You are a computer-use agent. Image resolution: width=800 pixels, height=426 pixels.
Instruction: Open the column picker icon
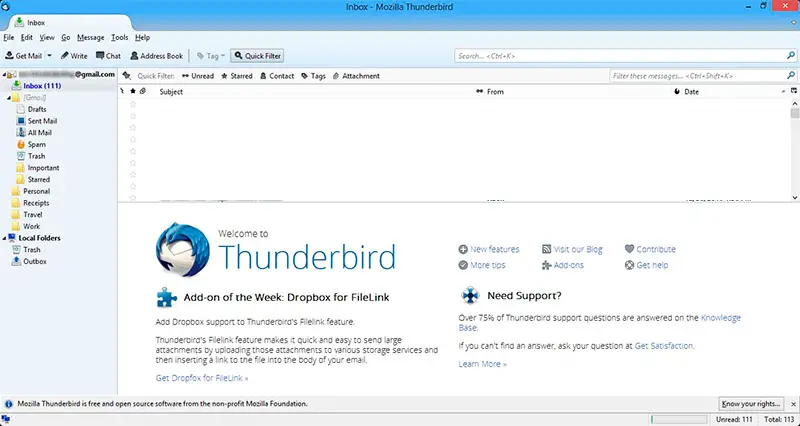click(794, 91)
